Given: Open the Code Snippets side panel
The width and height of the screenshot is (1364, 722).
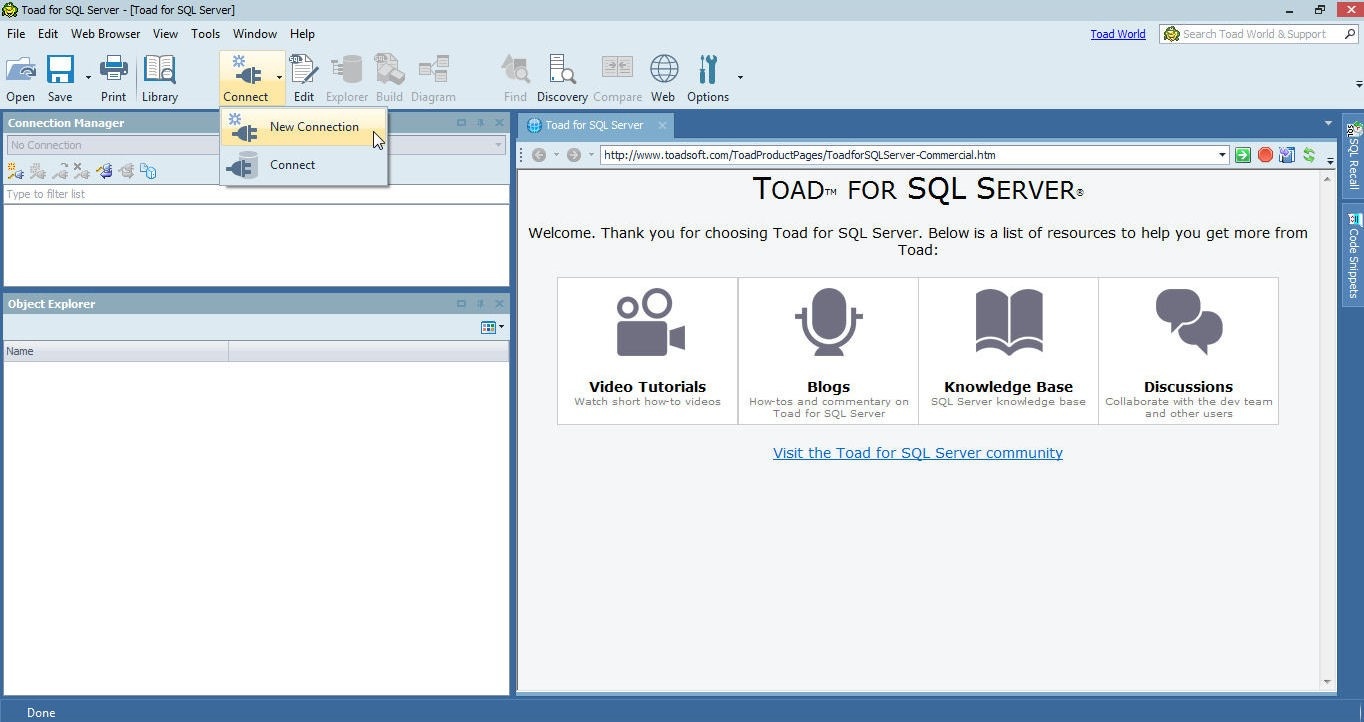Looking at the screenshot, I should coord(1353,256).
